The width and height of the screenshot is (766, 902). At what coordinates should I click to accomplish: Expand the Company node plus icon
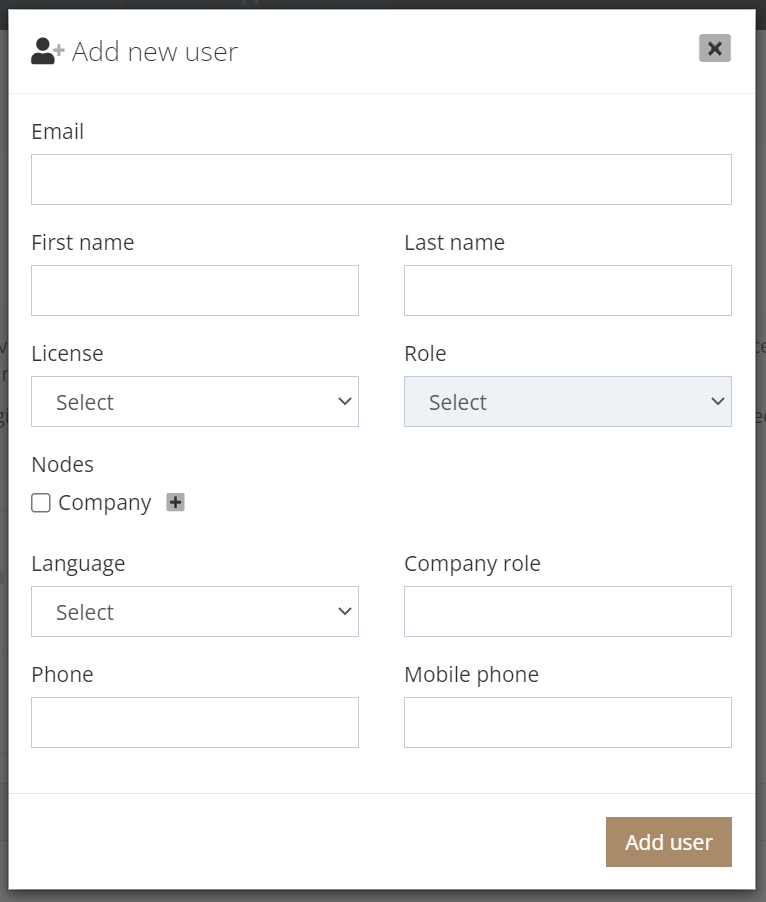click(x=175, y=502)
